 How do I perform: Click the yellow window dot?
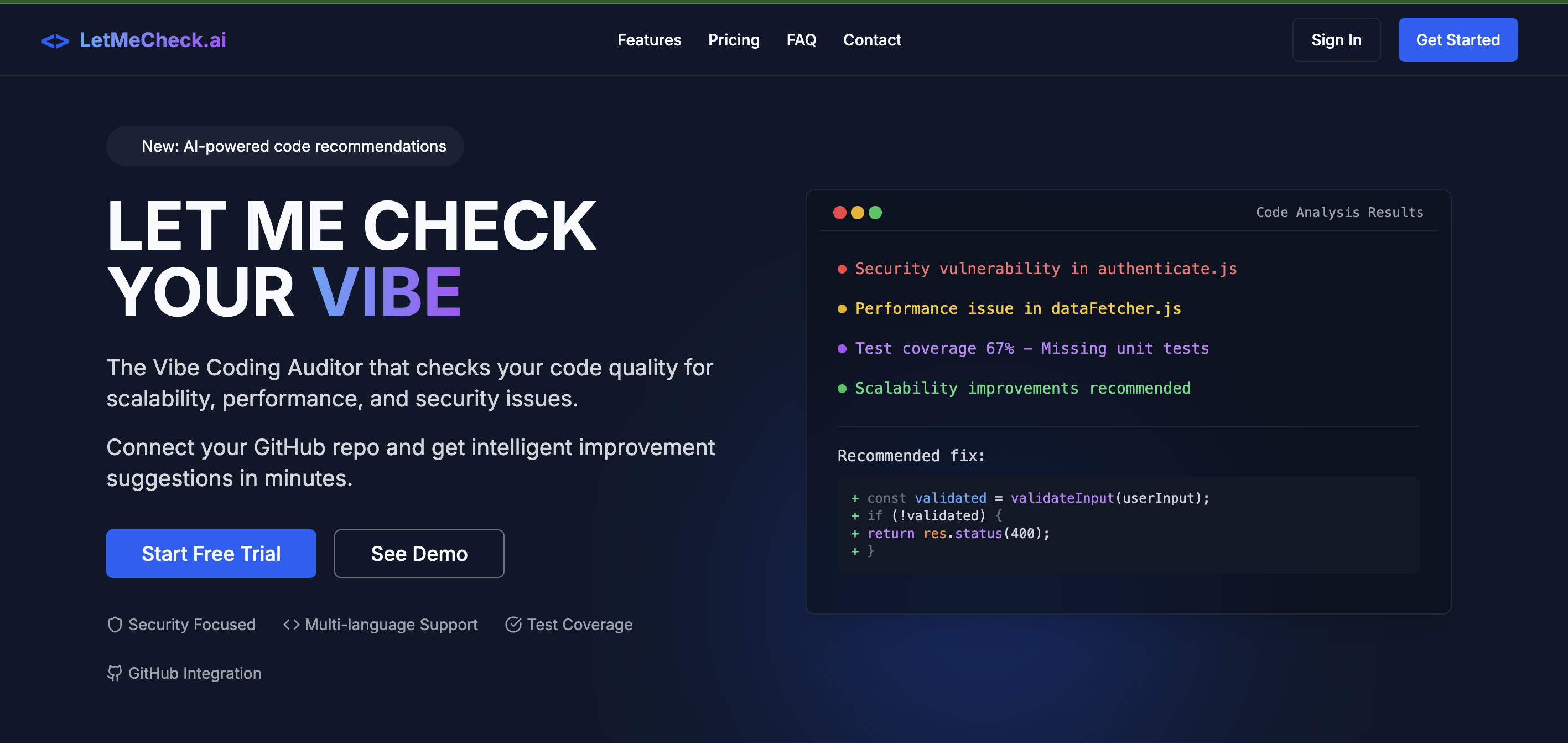tap(857, 213)
